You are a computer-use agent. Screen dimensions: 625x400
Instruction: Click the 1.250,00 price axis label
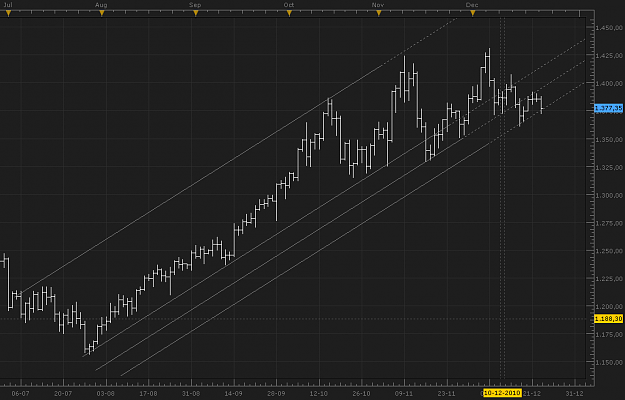coord(609,251)
